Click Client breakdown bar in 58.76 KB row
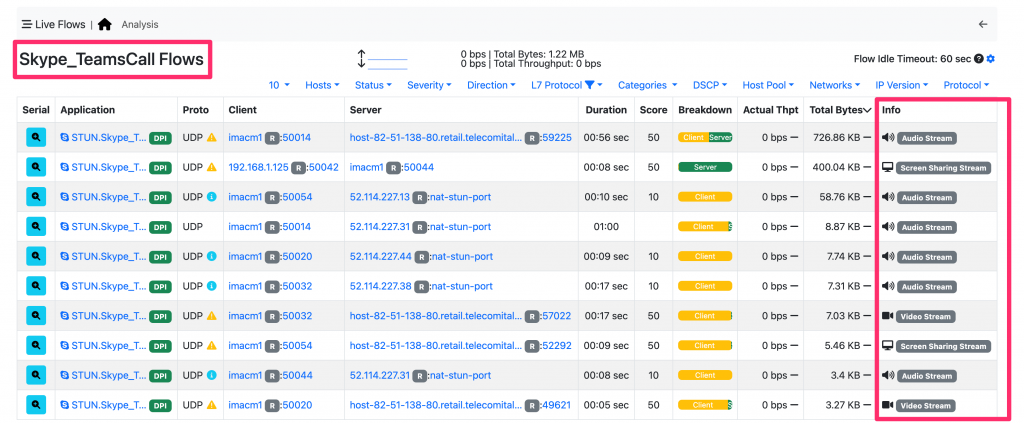 pos(705,197)
